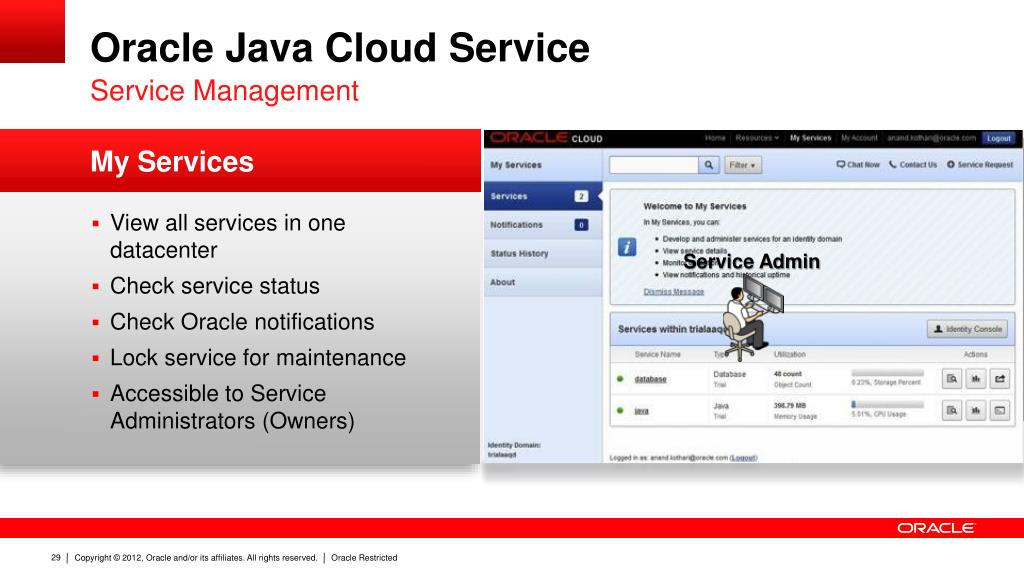Open the Identity Console button
Image resolution: width=1024 pixels, height=576 pixels.
[967, 329]
